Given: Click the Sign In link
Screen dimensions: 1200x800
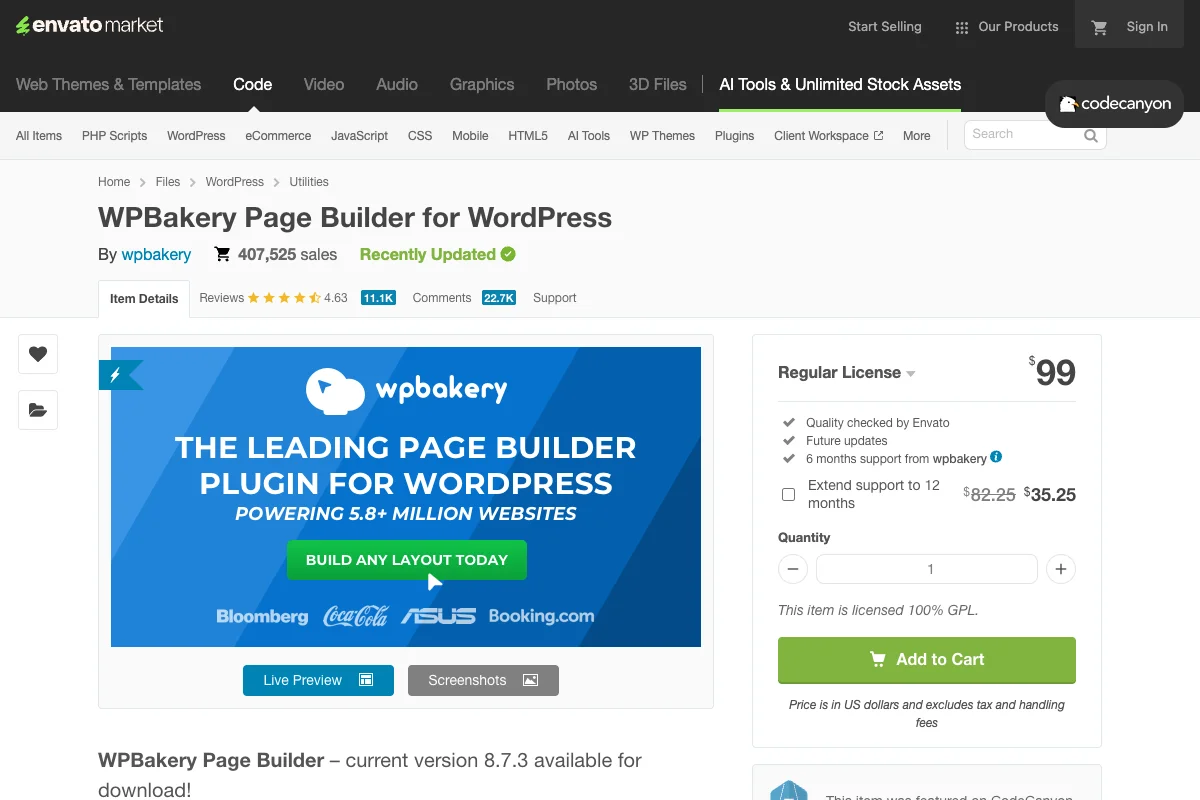Looking at the screenshot, I should click(x=1147, y=27).
